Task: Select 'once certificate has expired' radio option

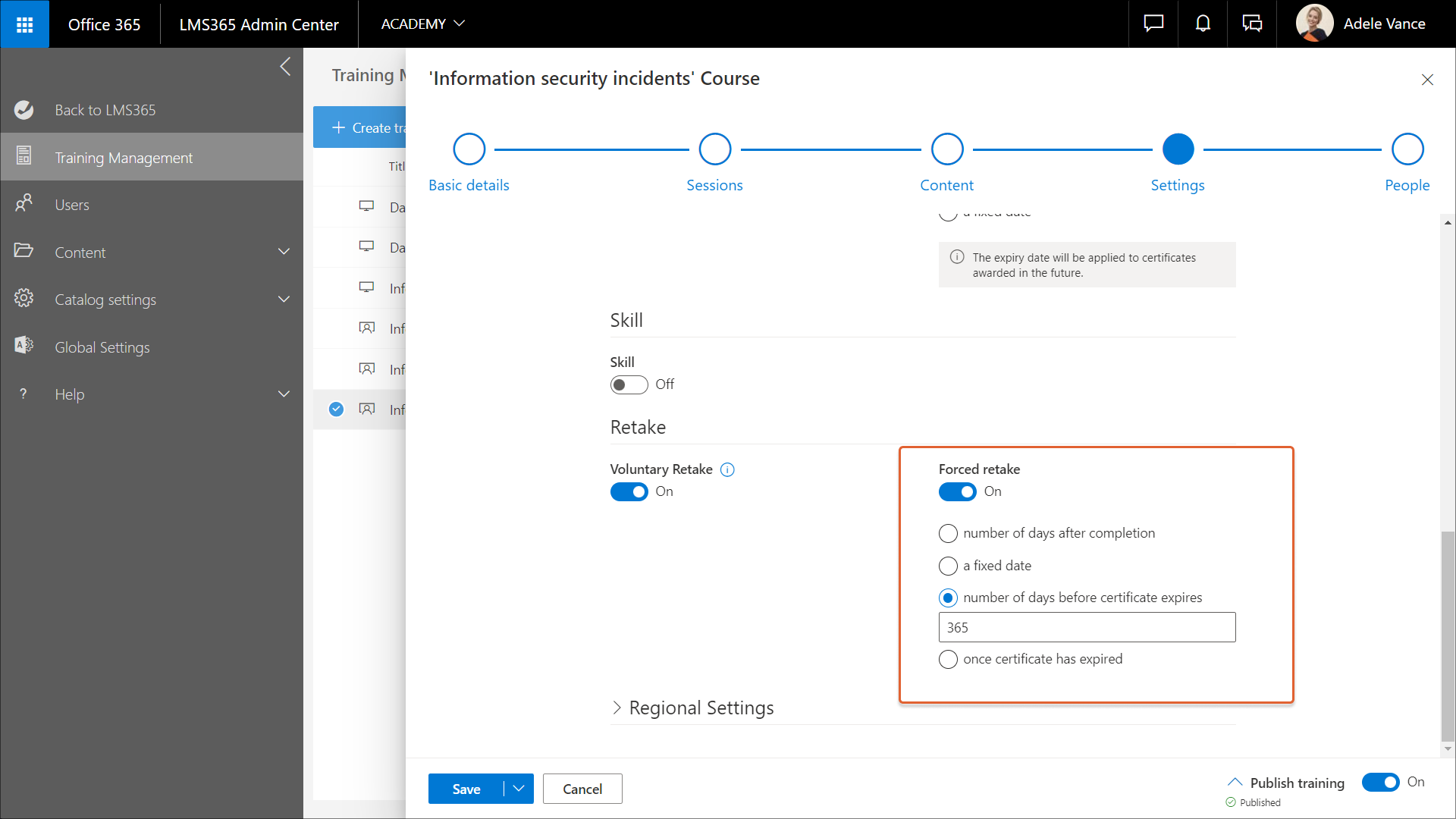Action: [948, 659]
